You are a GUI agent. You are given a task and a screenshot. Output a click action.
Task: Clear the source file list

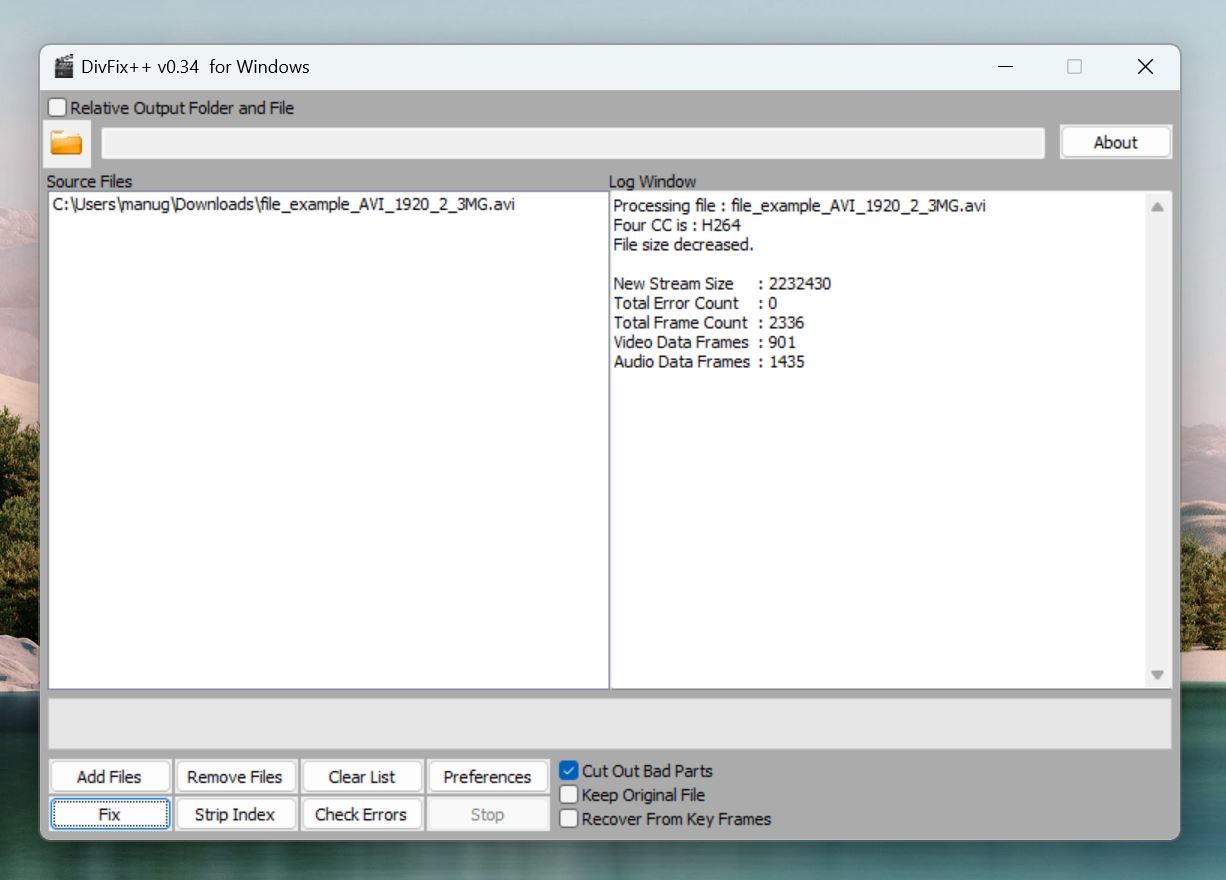(362, 776)
